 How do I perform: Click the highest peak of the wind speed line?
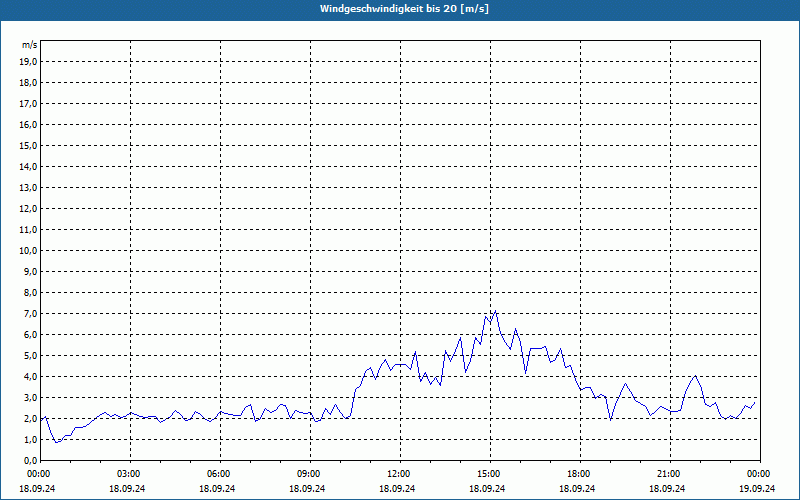pos(495,311)
